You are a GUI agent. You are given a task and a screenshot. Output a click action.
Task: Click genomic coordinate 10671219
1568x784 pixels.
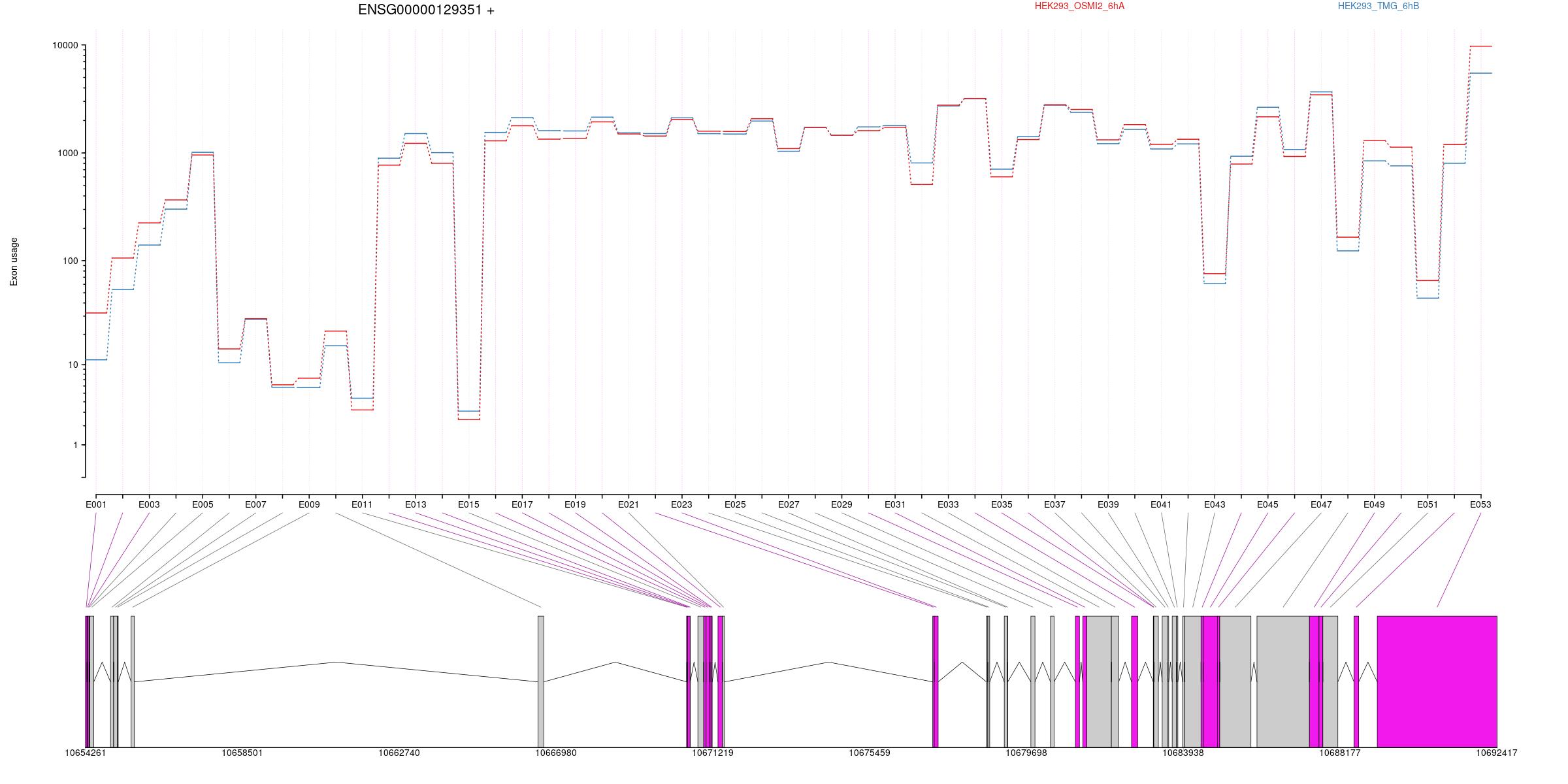tap(713, 753)
